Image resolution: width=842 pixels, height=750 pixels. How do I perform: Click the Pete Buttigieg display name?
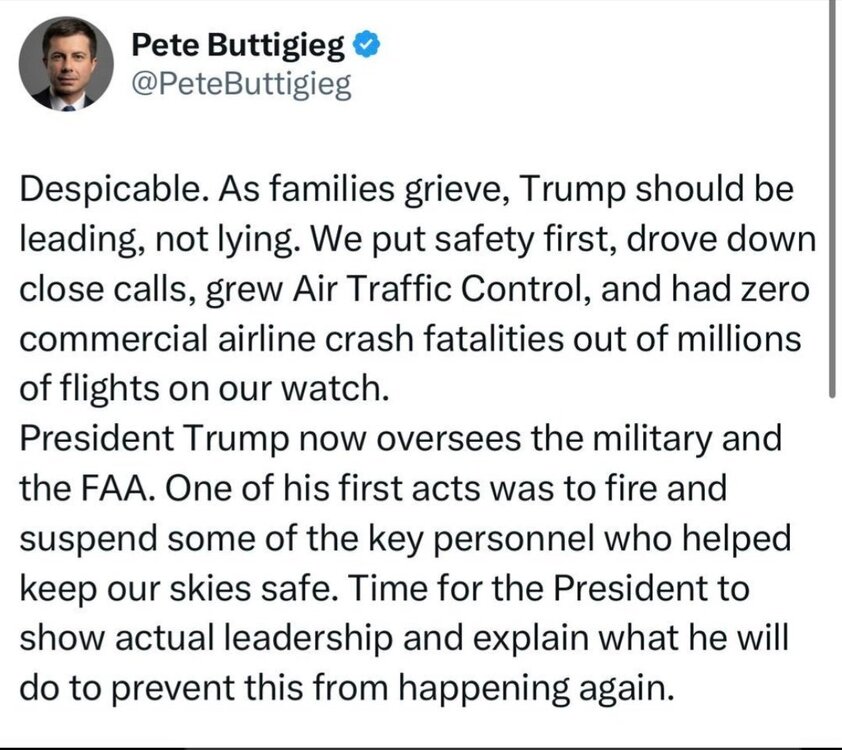[x=237, y=46]
